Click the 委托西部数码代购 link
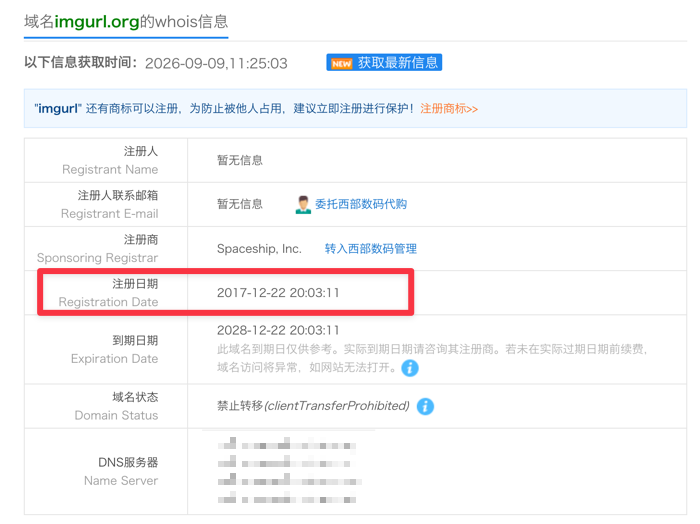Viewport: 700px width, 524px height. click(361, 204)
